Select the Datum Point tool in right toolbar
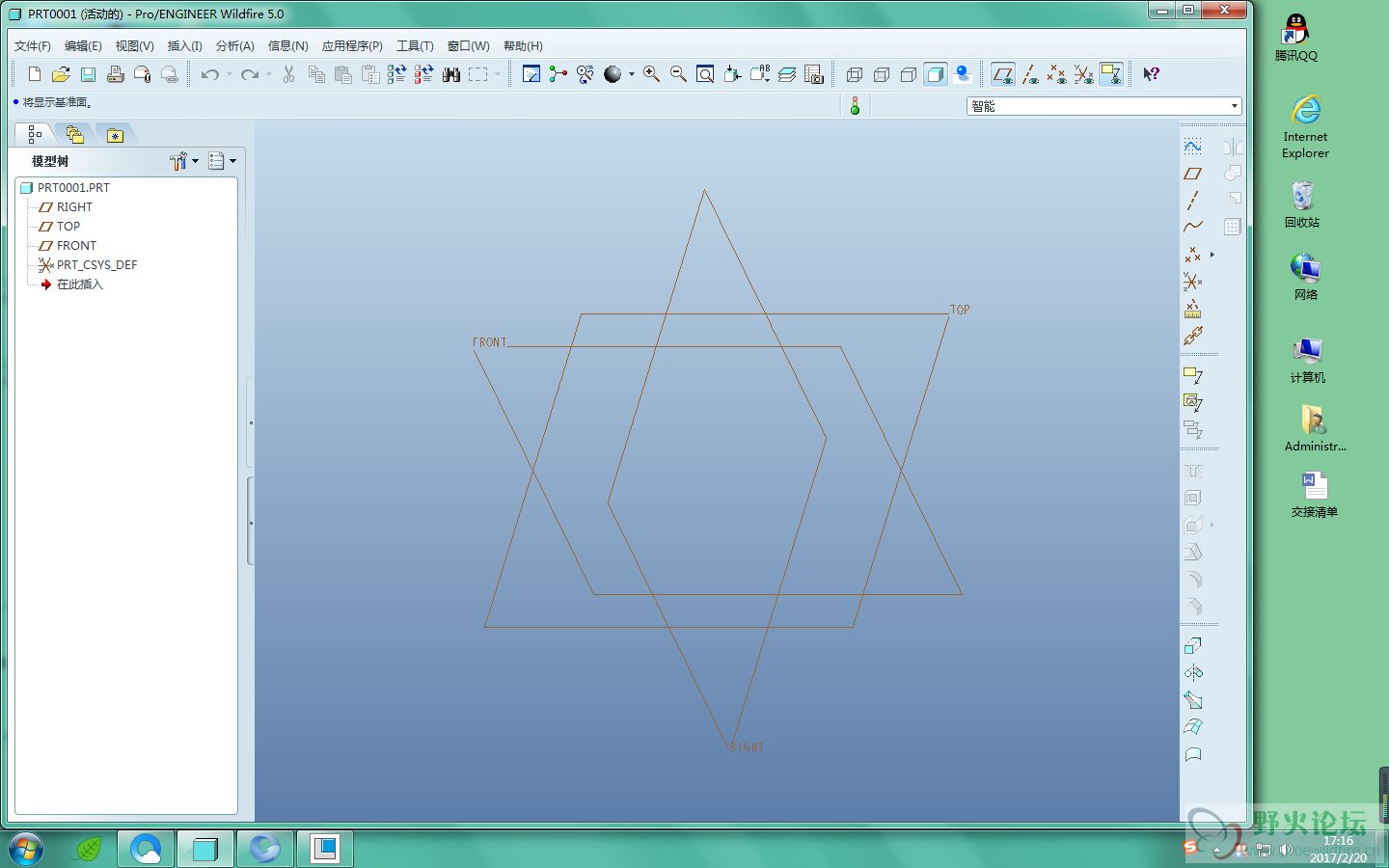The width and height of the screenshot is (1389, 868). (1193, 255)
